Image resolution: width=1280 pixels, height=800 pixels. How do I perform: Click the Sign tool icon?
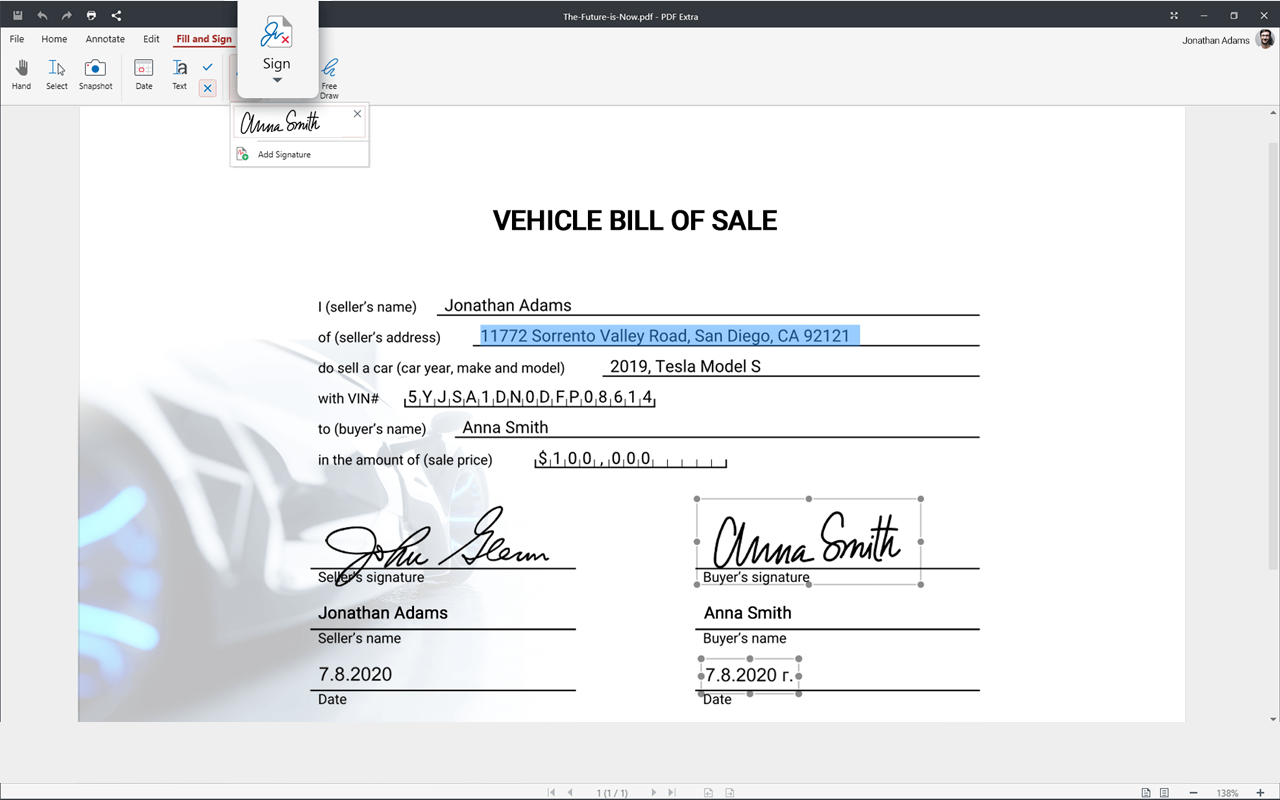point(277,33)
